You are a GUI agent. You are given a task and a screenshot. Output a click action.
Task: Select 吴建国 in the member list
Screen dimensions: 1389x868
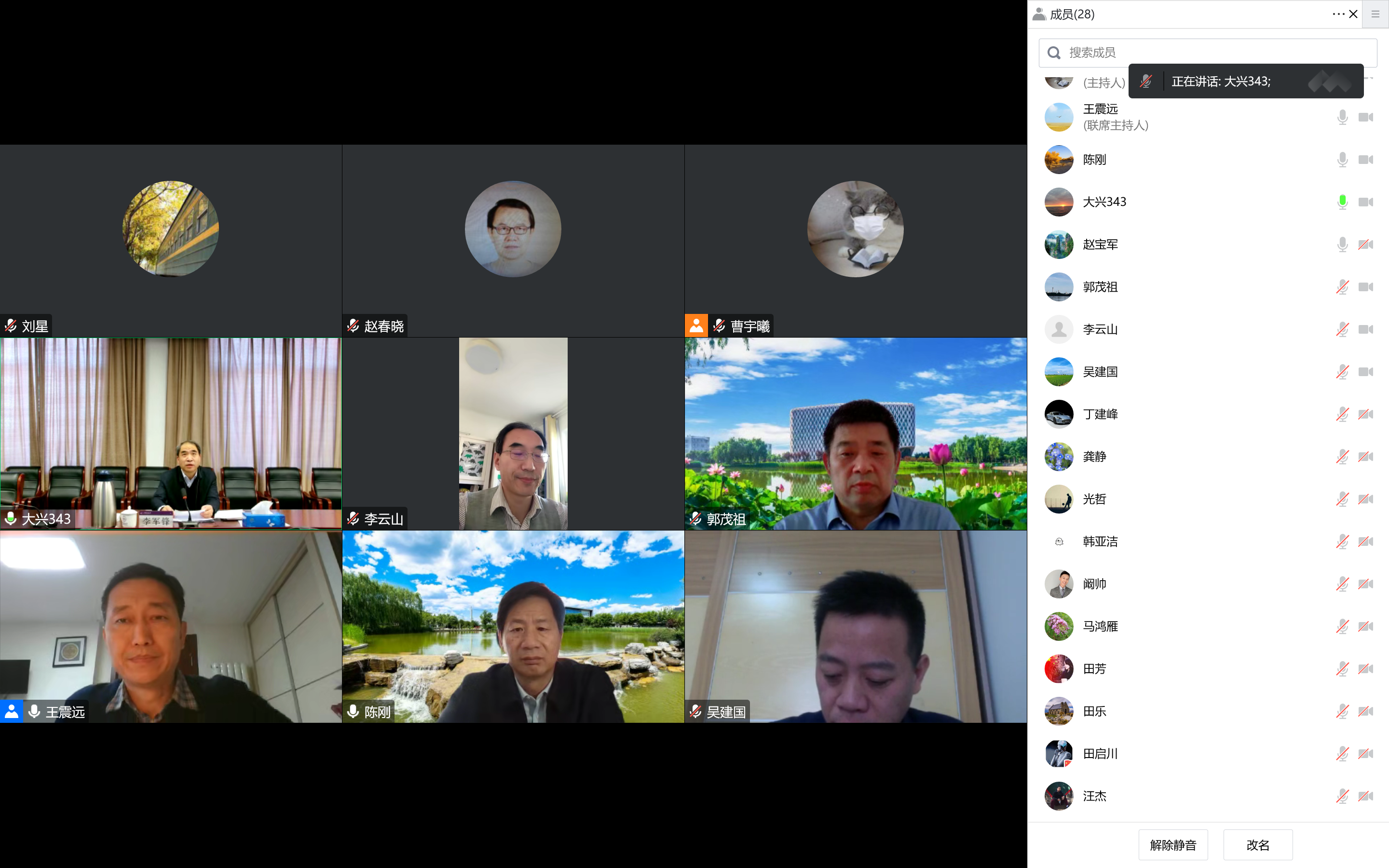point(1100,372)
